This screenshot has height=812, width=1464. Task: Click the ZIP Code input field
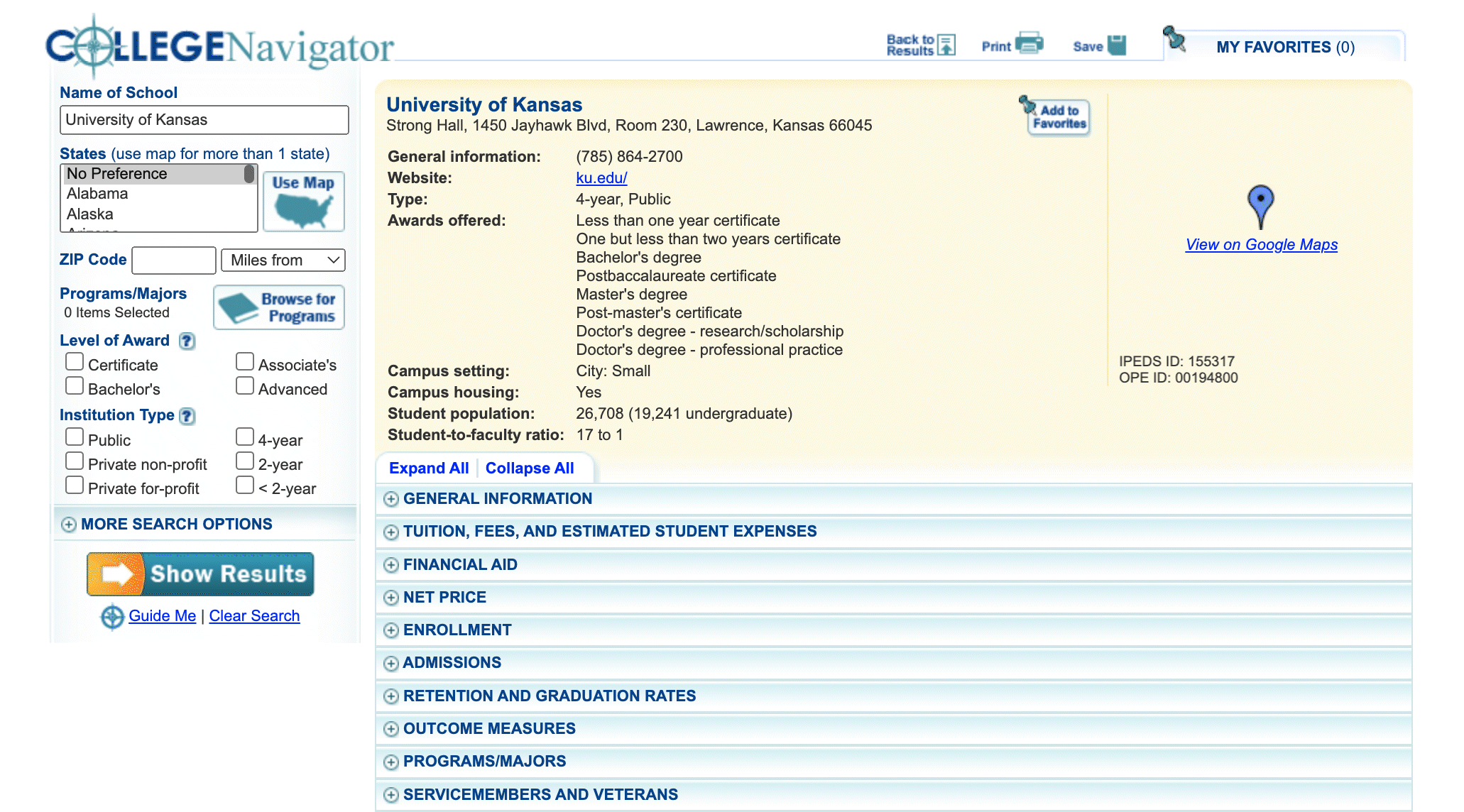coord(174,260)
